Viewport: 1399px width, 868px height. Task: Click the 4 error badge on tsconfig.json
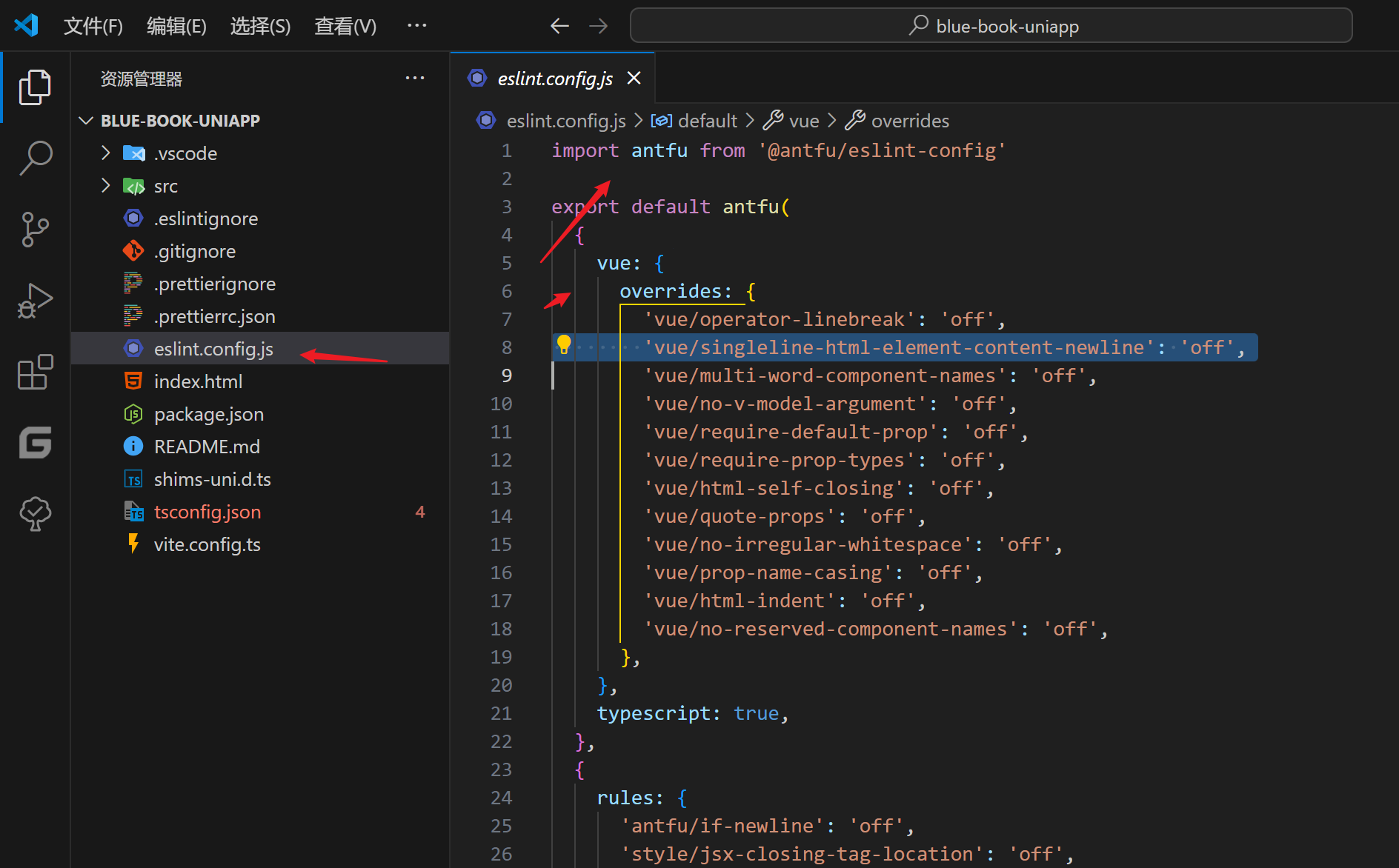pyautogui.click(x=420, y=512)
